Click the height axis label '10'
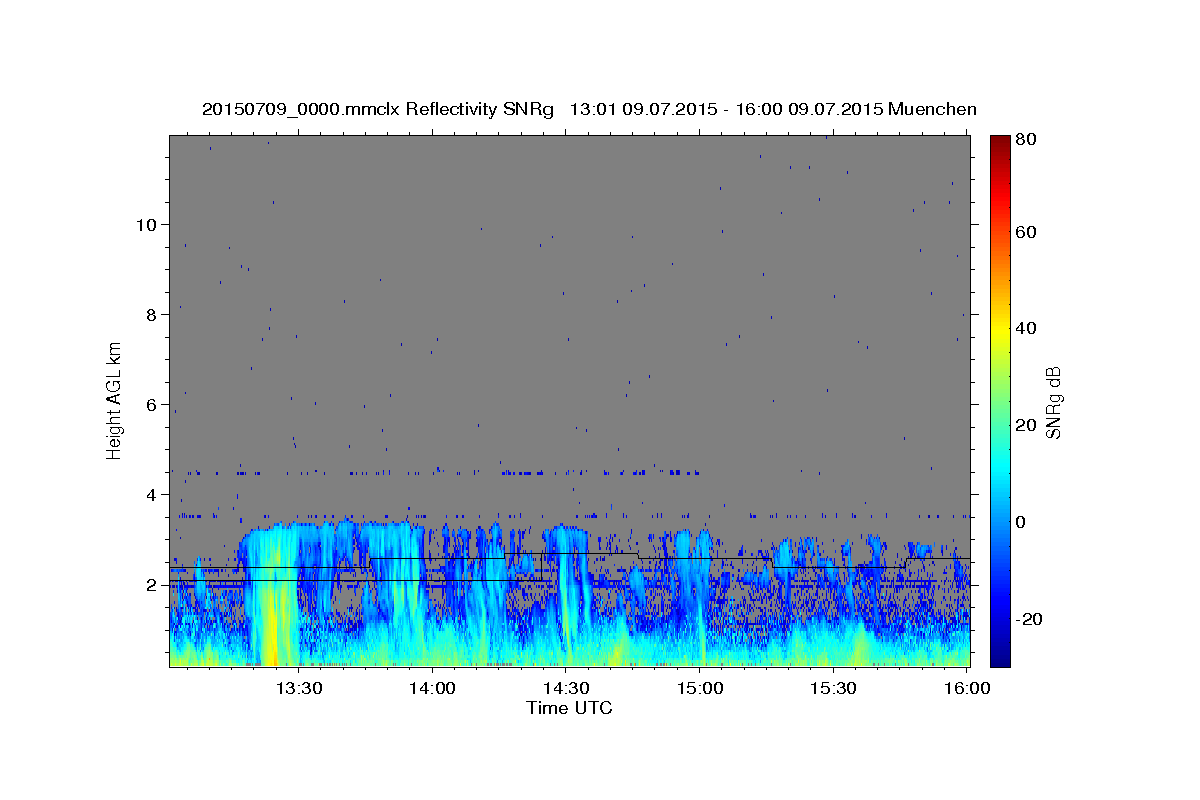This screenshot has height=800, width=1200. click(x=146, y=225)
